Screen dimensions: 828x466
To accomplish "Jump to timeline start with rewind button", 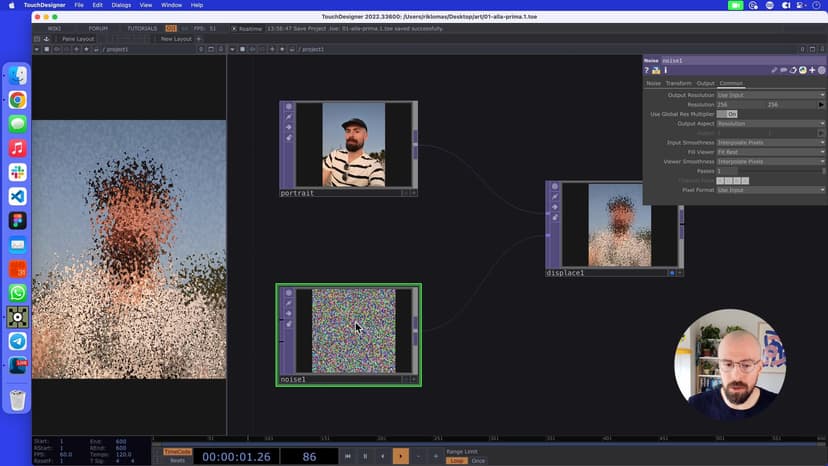I will (348, 456).
